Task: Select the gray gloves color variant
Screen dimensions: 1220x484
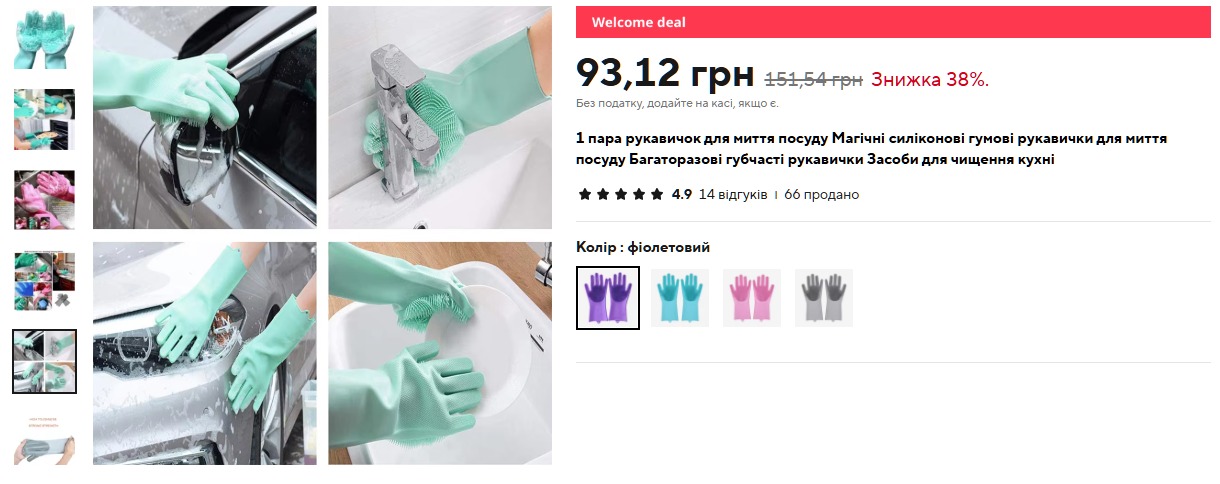Action: coord(824,298)
